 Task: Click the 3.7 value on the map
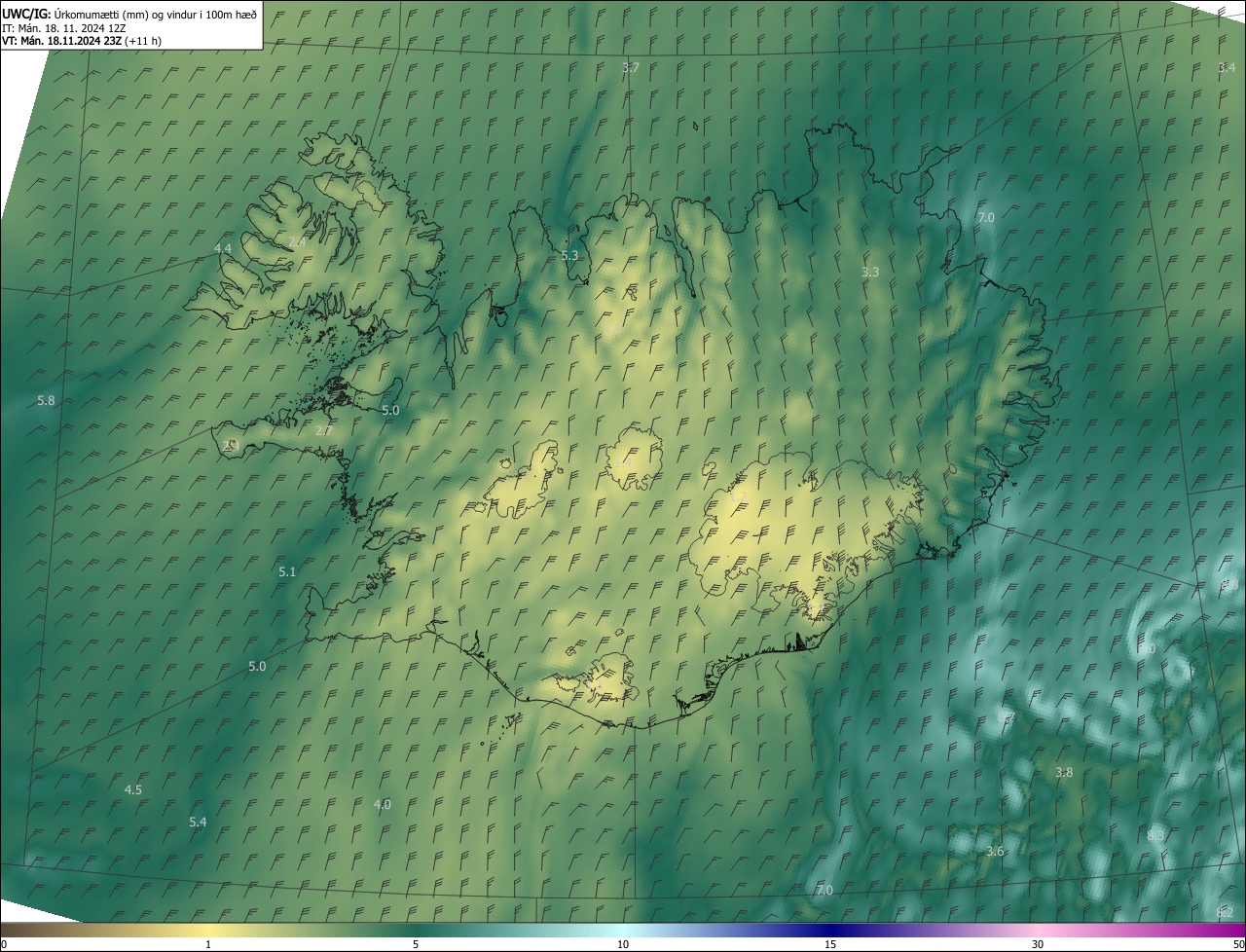pos(630,68)
